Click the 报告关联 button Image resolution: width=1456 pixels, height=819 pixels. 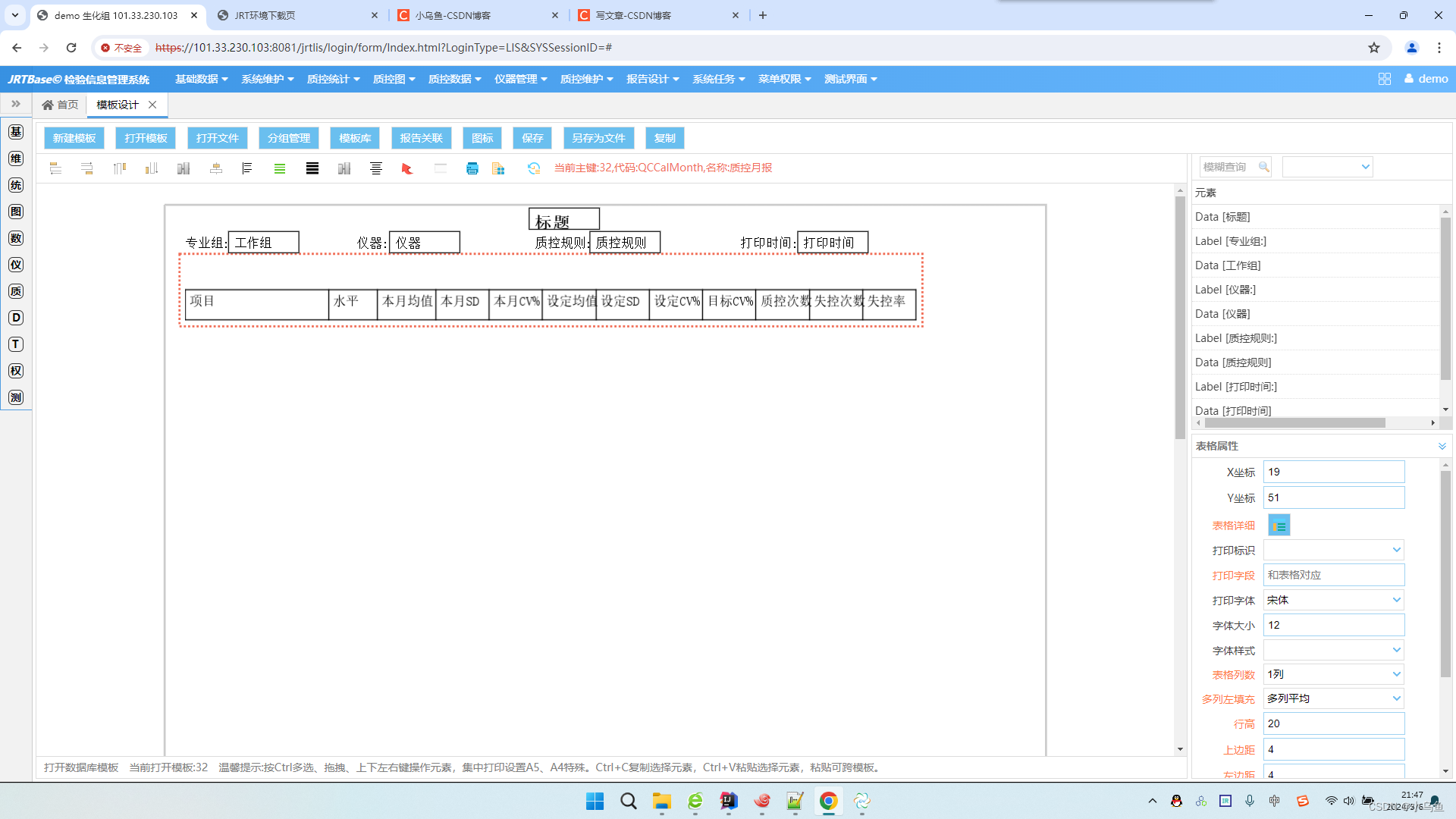pyautogui.click(x=422, y=138)
